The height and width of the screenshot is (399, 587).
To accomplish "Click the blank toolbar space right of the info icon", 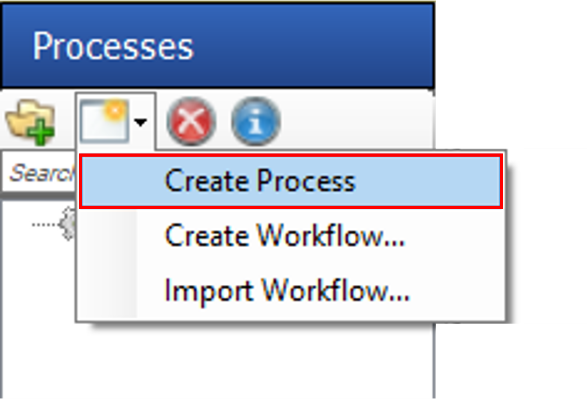I will (358, 121).
